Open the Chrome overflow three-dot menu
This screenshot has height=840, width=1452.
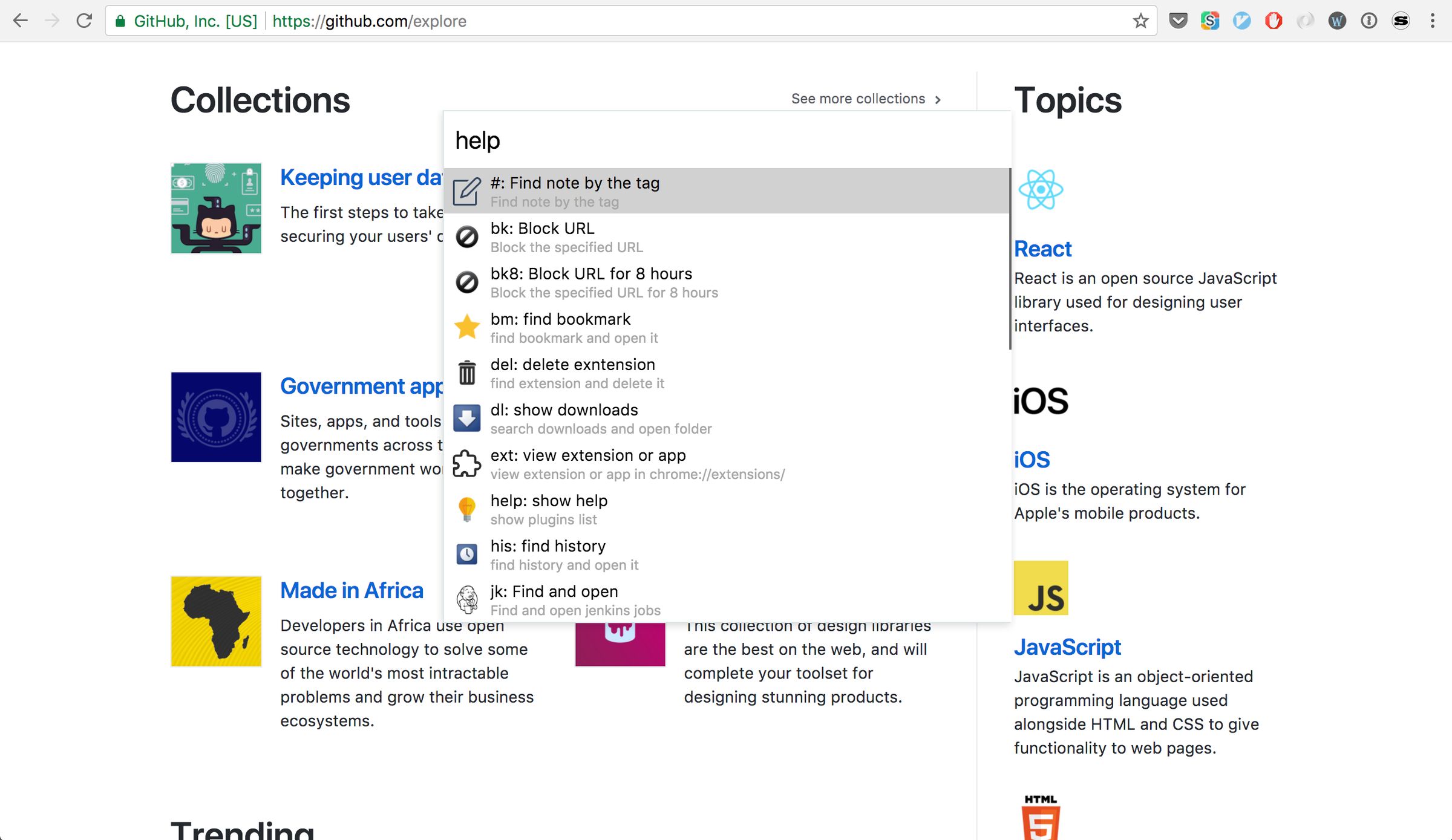1431,21
